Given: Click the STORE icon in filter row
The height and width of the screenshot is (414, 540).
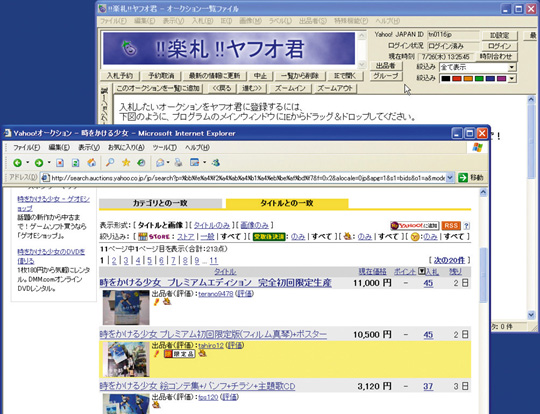Looking at the screenshot, I should [154, 237].
